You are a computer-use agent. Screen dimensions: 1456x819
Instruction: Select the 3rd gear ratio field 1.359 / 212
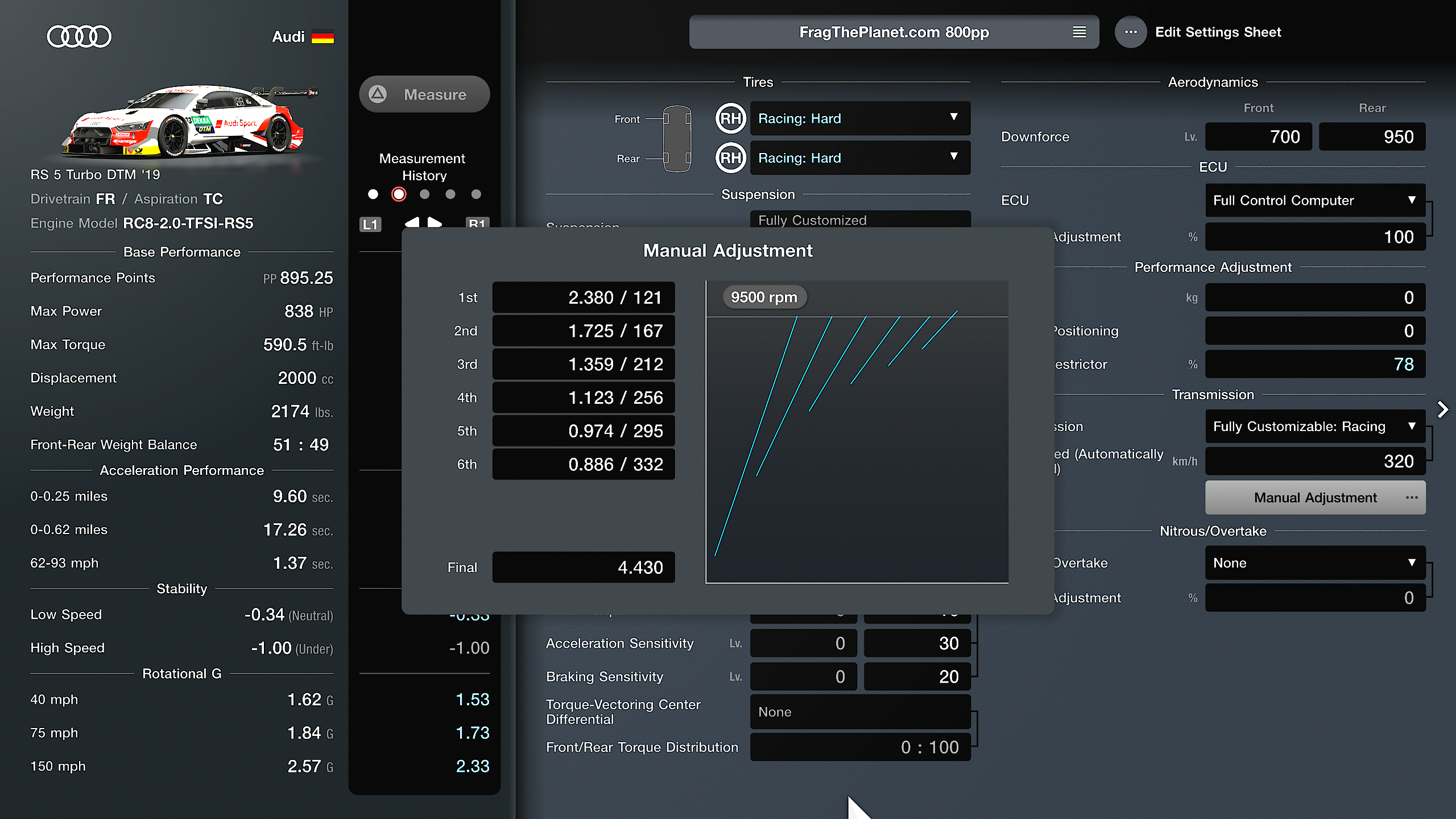584,364
